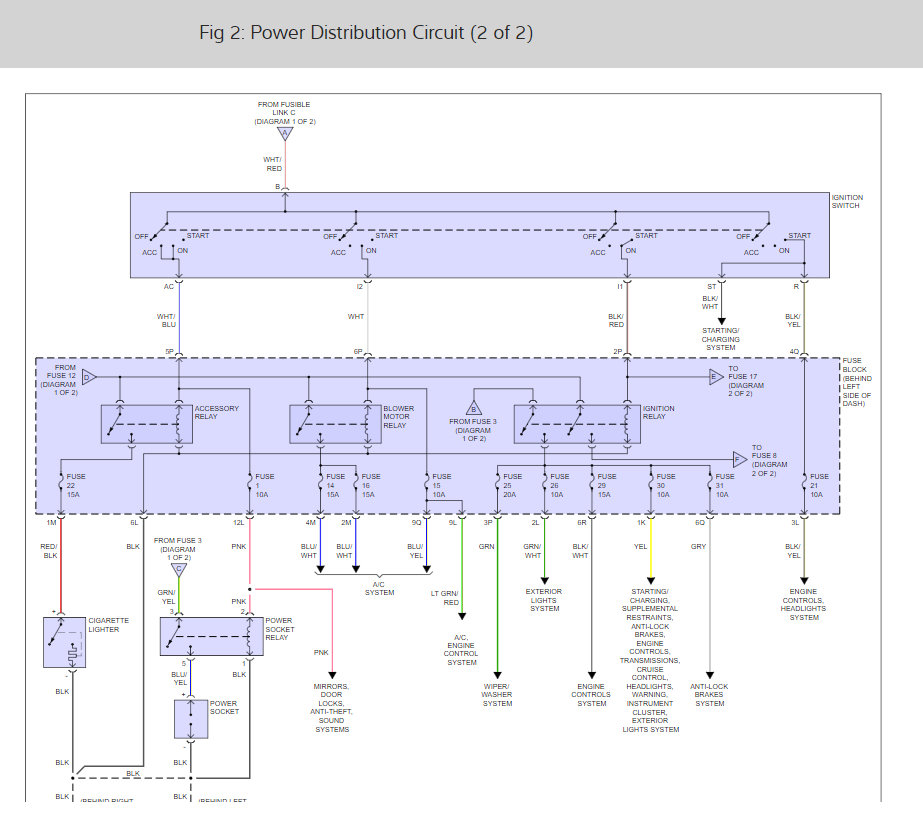Viewport: 923px width, 817px height.
Task: Click the WHT/BLU wire color label
Action: click(x=167, y=320)
